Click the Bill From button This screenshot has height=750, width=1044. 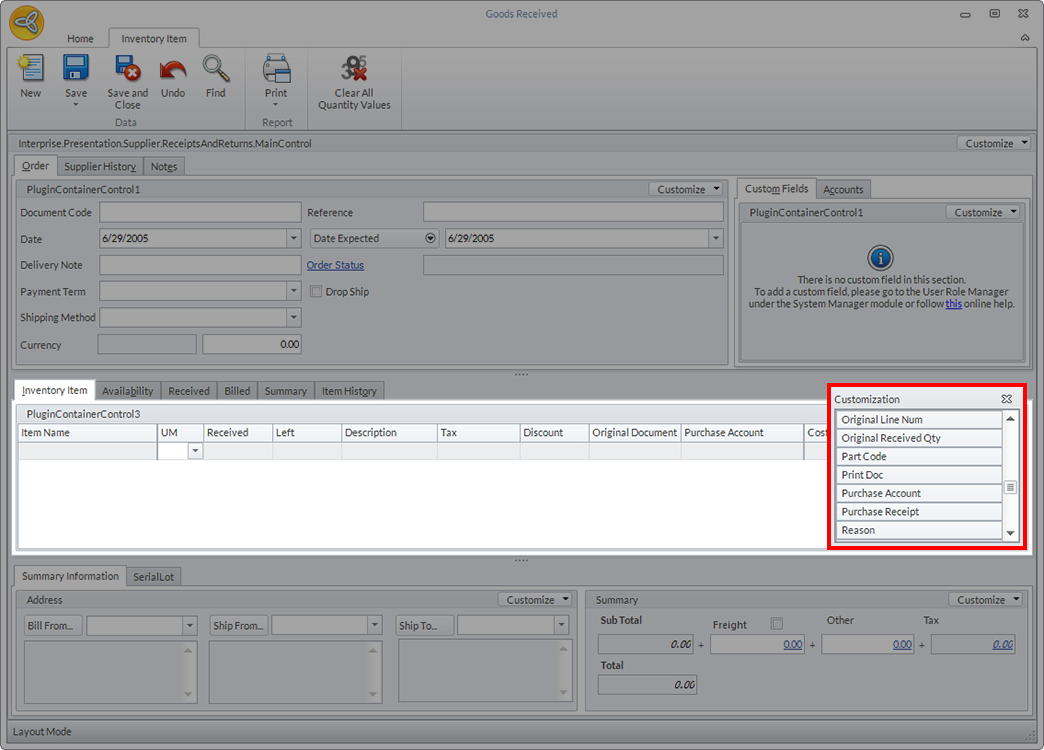point(53,626)
